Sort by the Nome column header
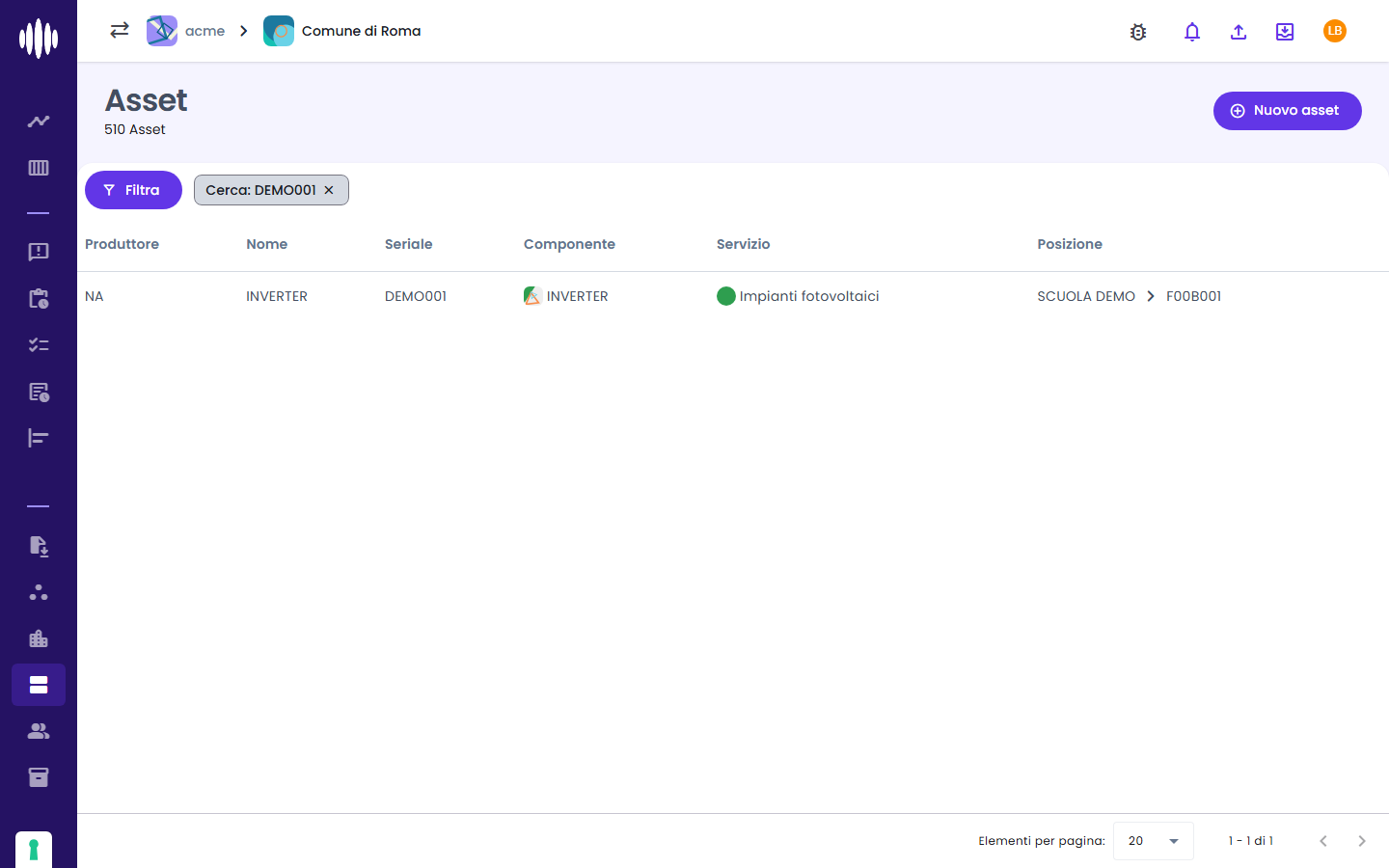This screenshot has width=1389, height=868. [x=266, y=244]
